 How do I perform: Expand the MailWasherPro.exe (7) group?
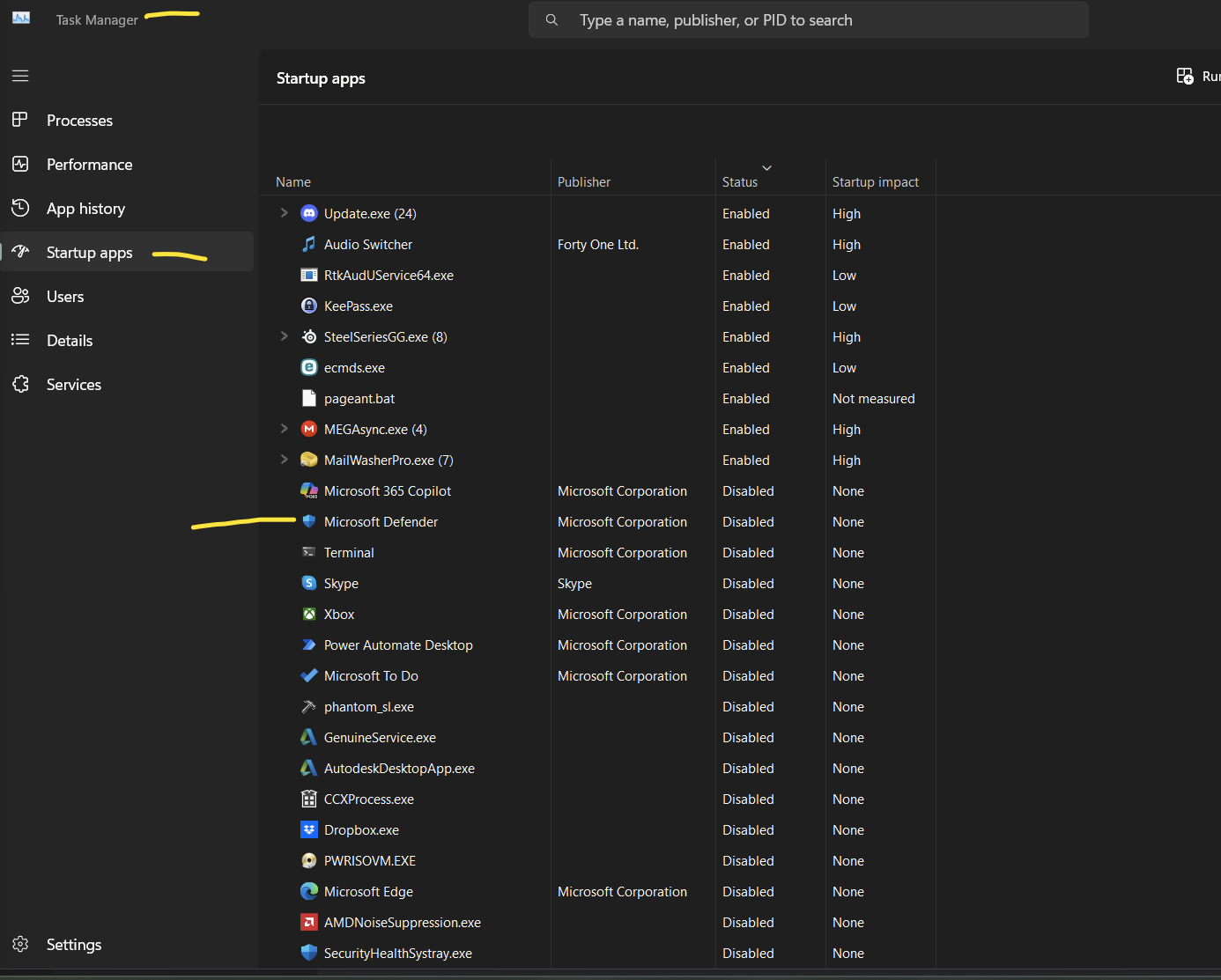(x=284, y=460)
